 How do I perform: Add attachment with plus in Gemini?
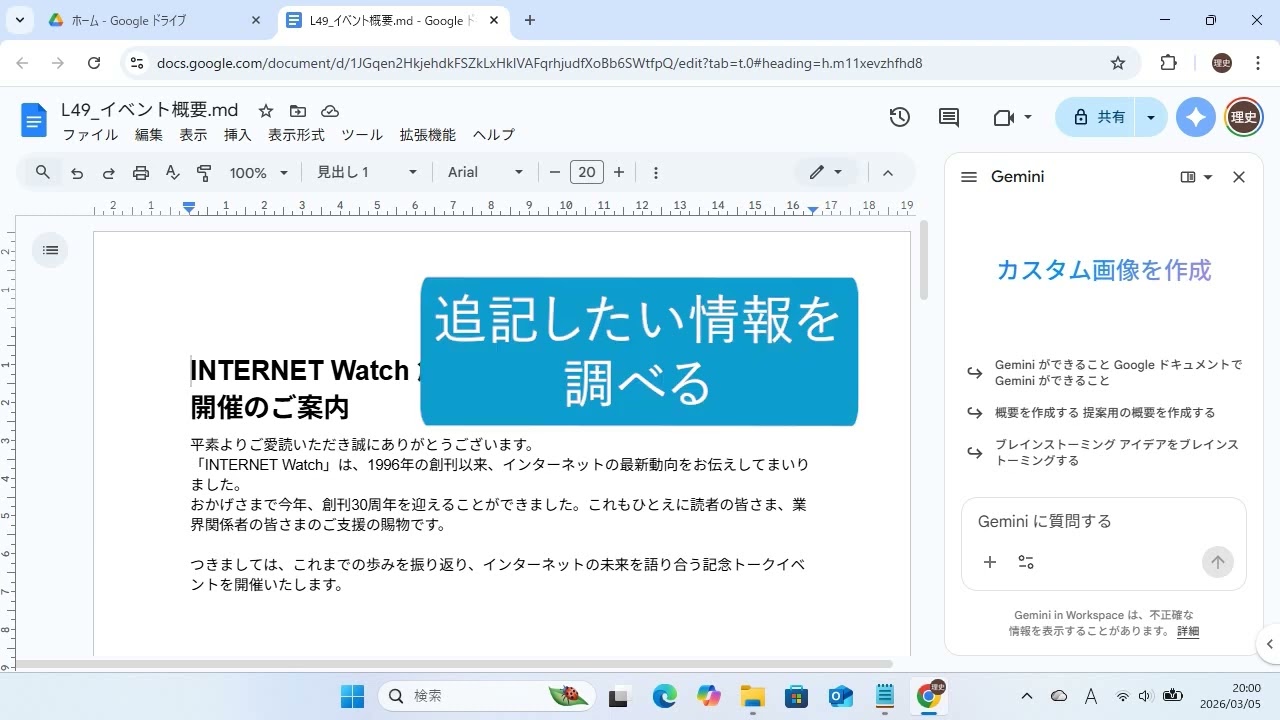click(990, 562)
